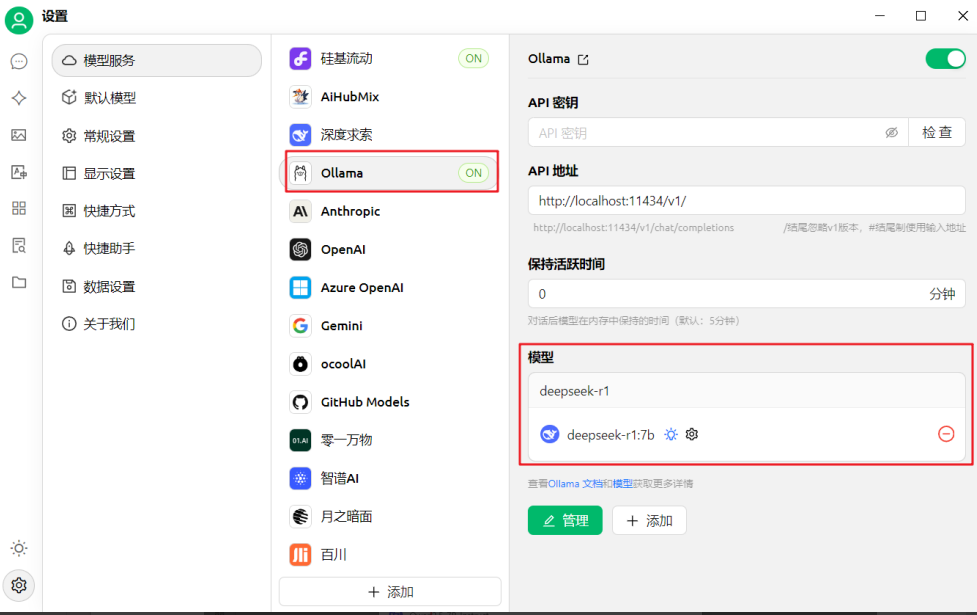The width and height of the screenshot is (977, 615).
Task: Open 数据设置 settings section
Action: [156, 287]
